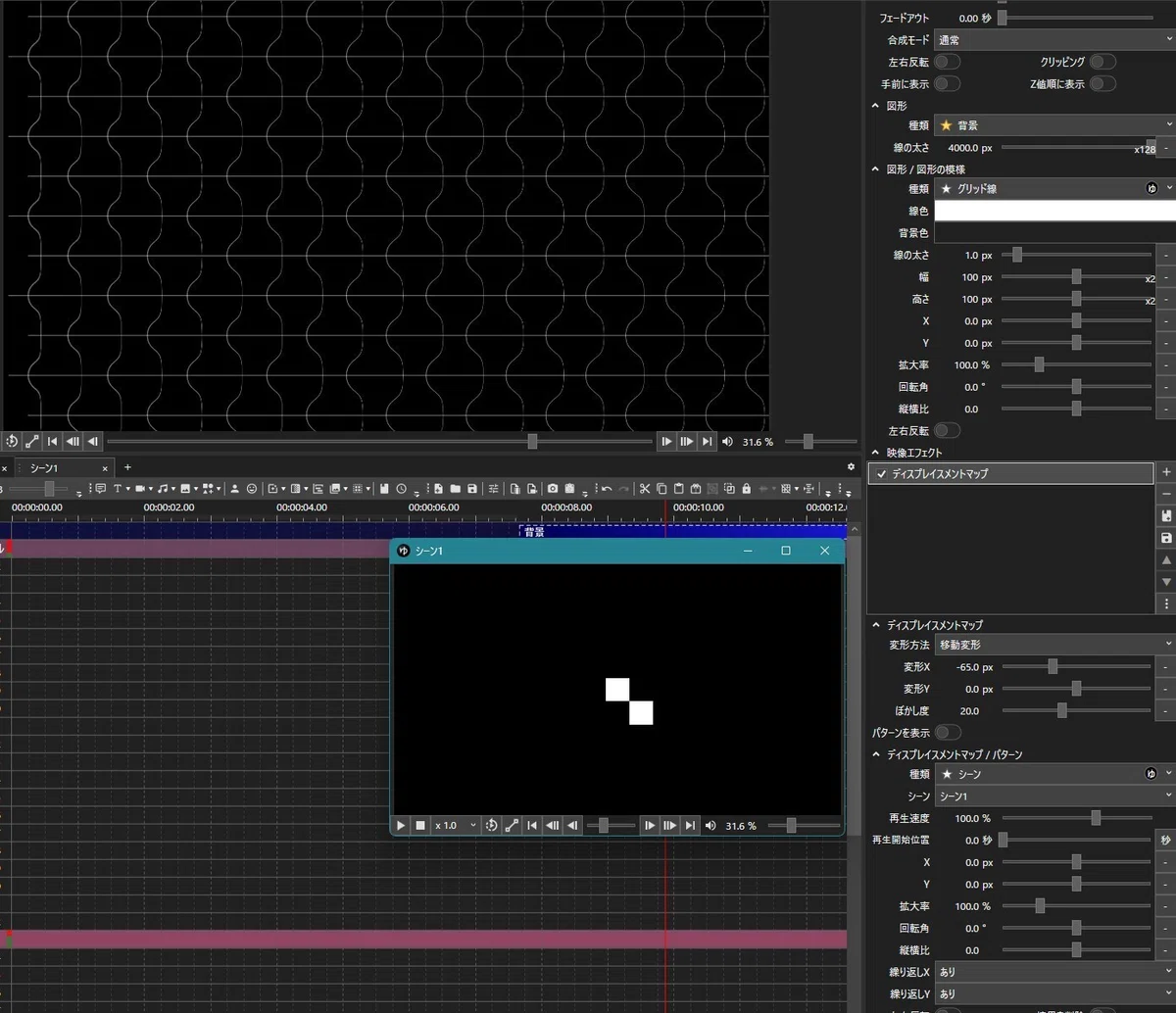1176x1013 pixels.
Task: Click the new file icon in timeline toolbar
Action: [439, 488]
